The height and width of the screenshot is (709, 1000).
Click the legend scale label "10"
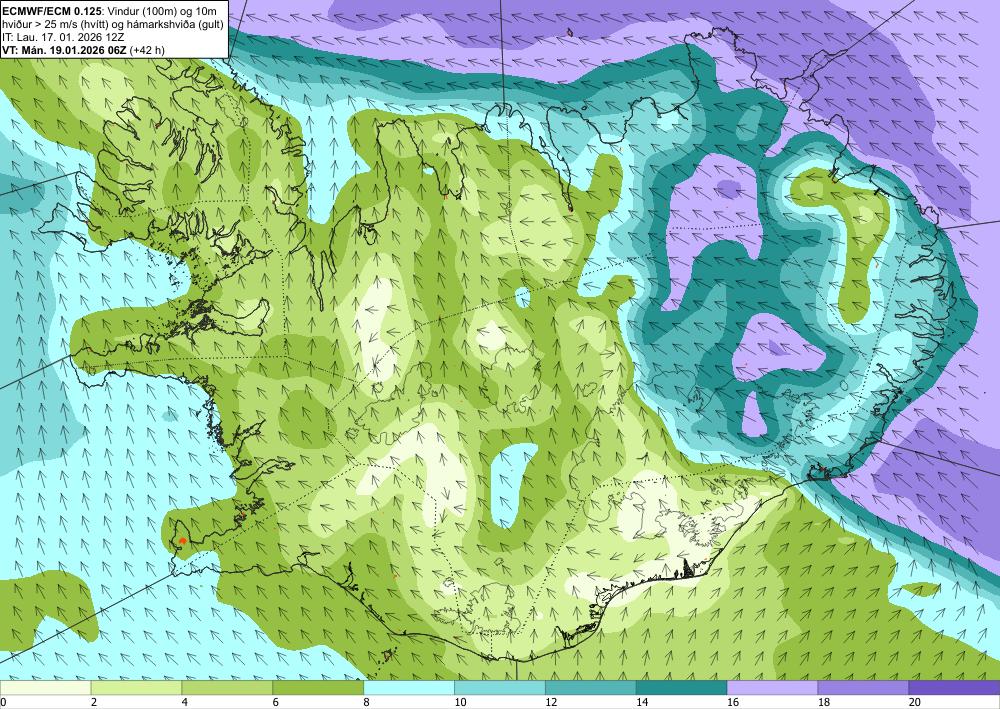[460, 702]
